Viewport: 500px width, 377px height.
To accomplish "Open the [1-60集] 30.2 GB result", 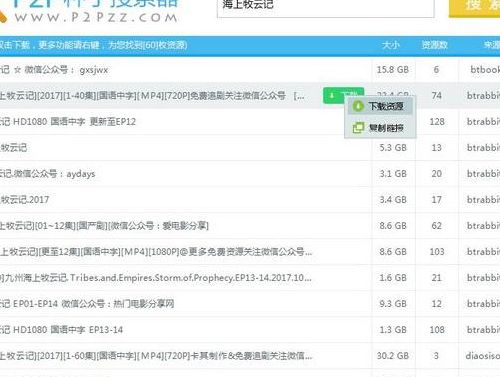I will point(250,356).
